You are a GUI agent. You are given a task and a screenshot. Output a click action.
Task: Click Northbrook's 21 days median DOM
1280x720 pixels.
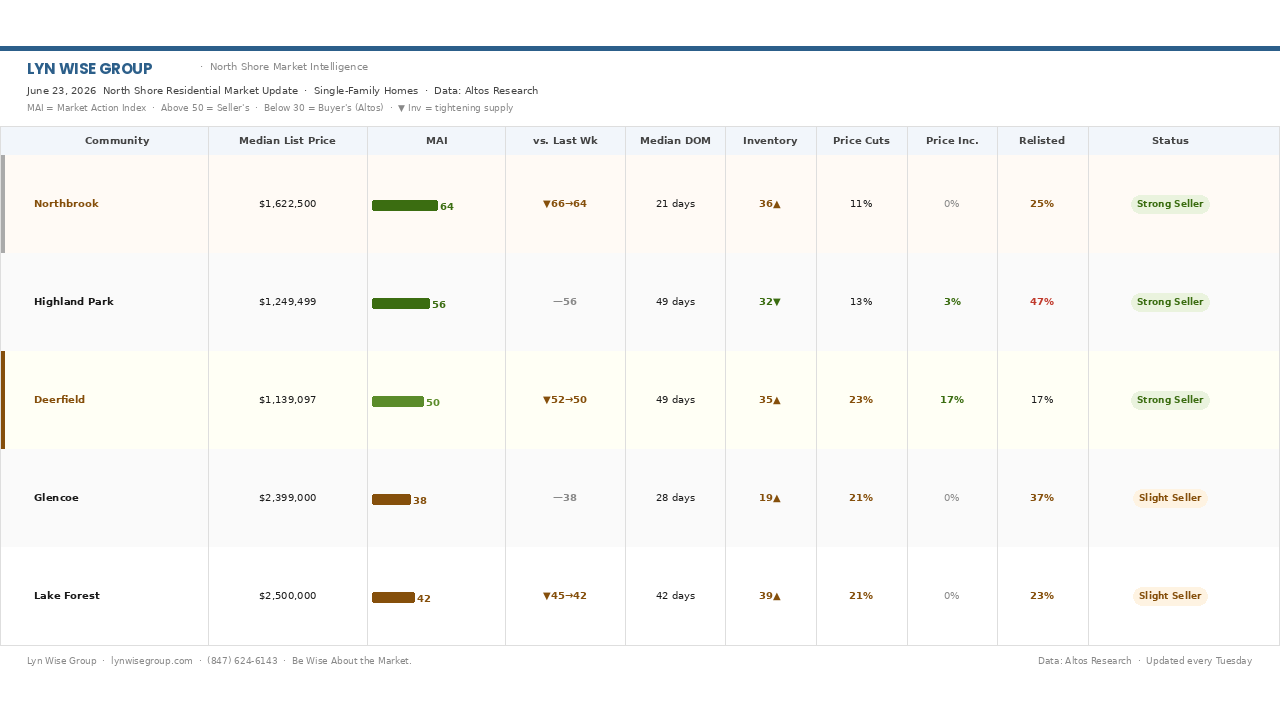(x=675, y=204)
